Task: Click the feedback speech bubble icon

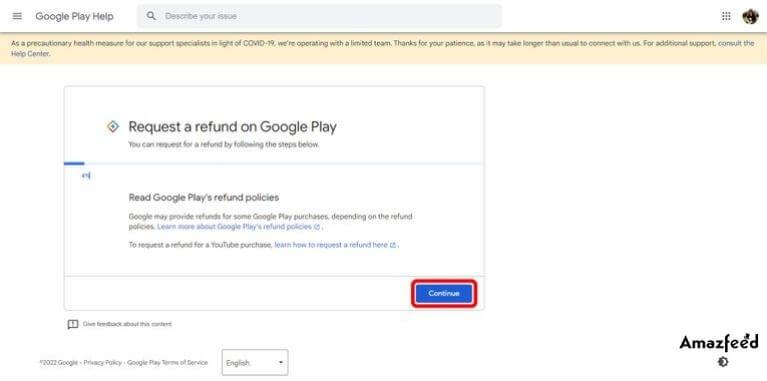Action: tap(73, 324)
